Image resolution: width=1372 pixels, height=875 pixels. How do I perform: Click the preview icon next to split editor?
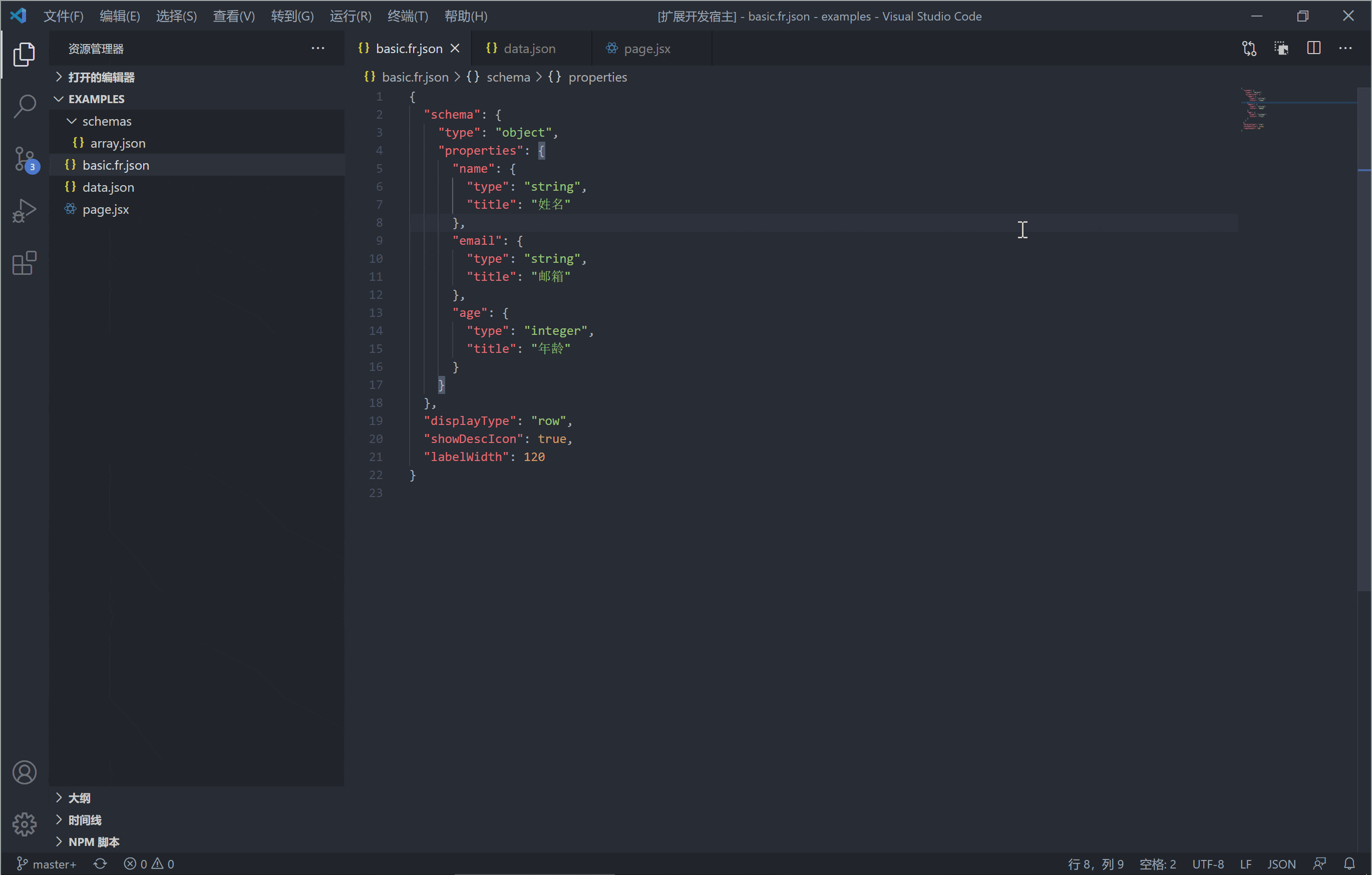(x=1281, y=49)
